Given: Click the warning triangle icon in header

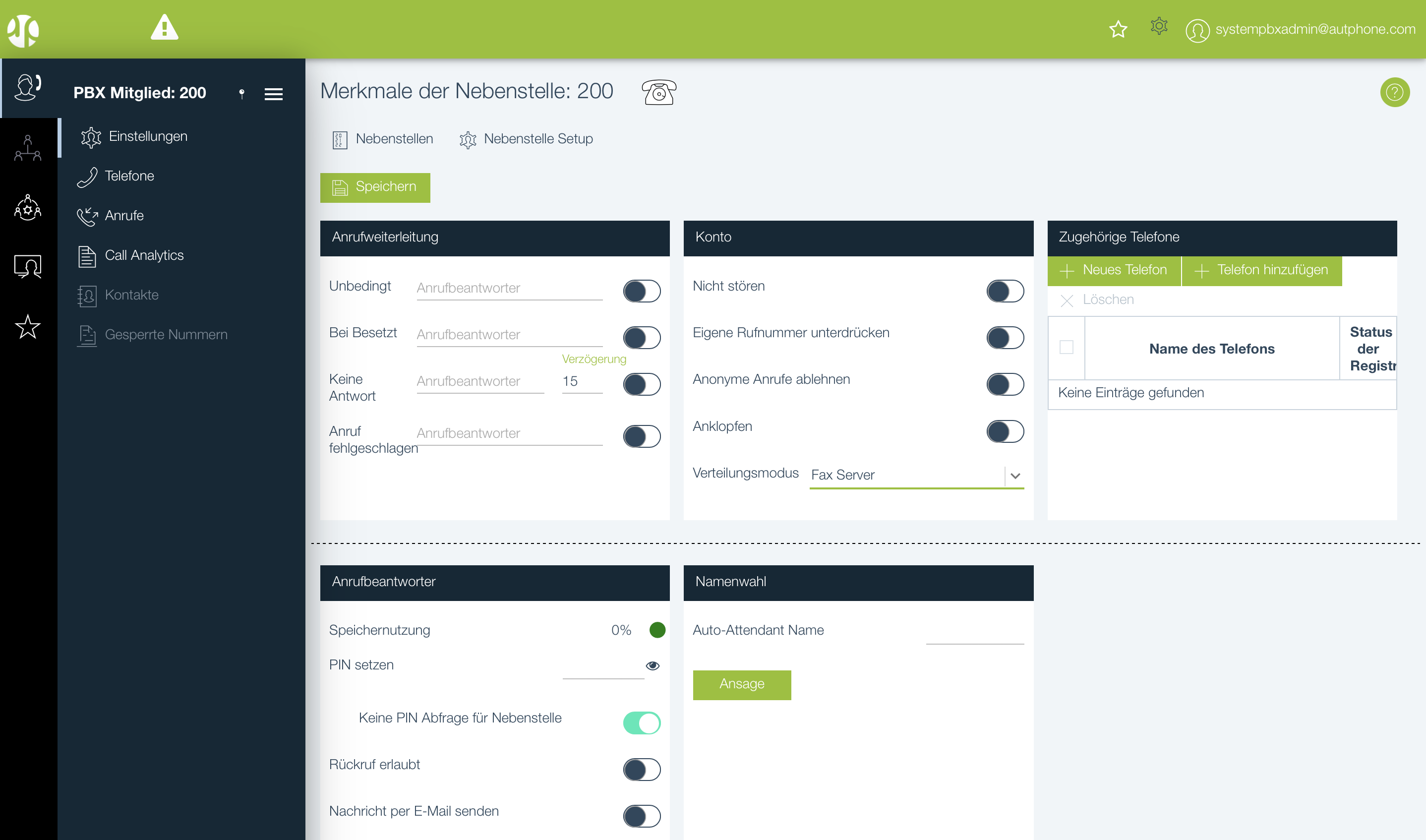Looking at the screenshot, I should tap(164, 28).
